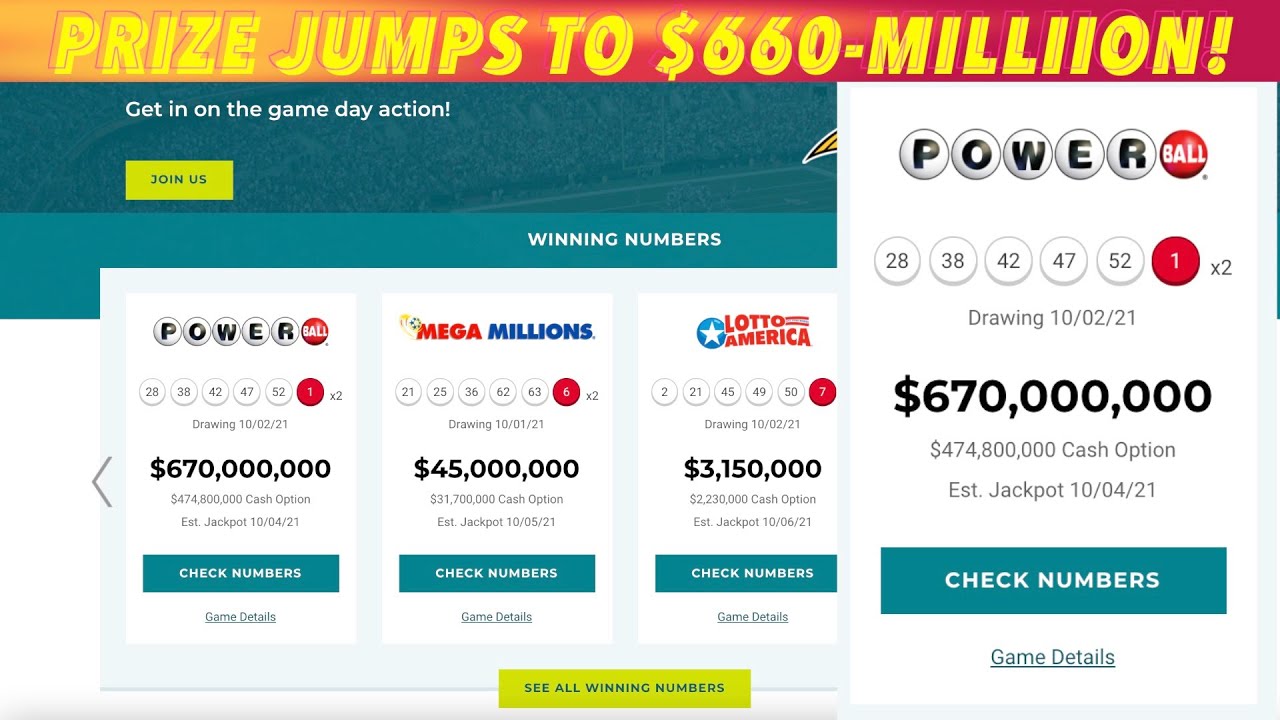Click the Lotto America logo

point(753,332)
